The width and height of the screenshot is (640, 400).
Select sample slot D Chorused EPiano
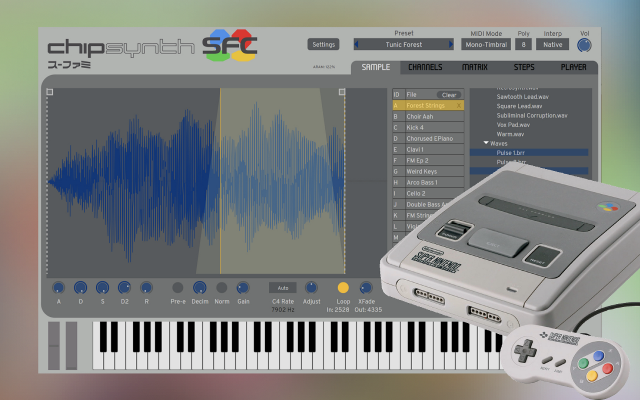tap(428, 139)
